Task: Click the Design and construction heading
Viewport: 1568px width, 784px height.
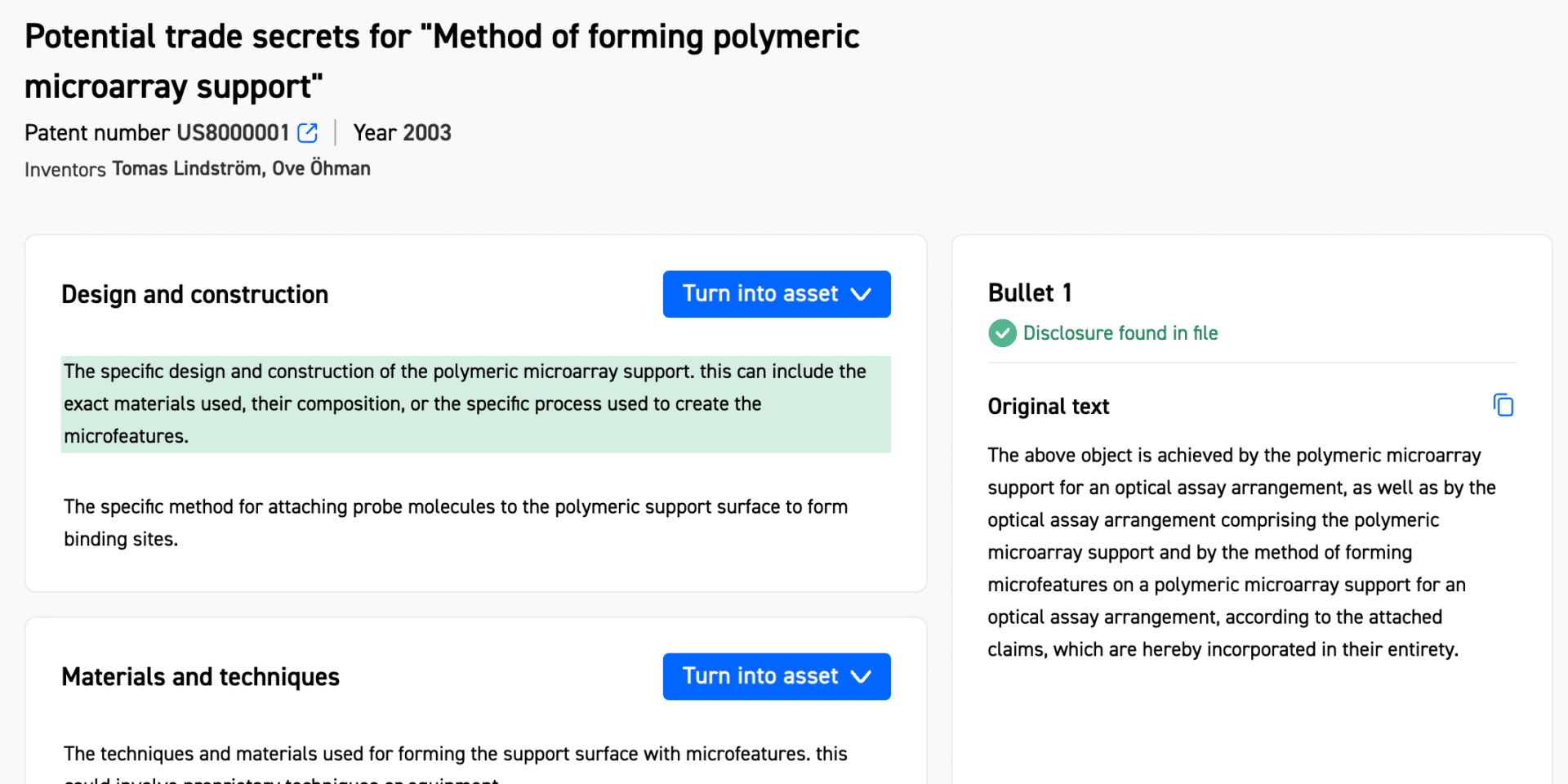Action: (x=195, y=294)
